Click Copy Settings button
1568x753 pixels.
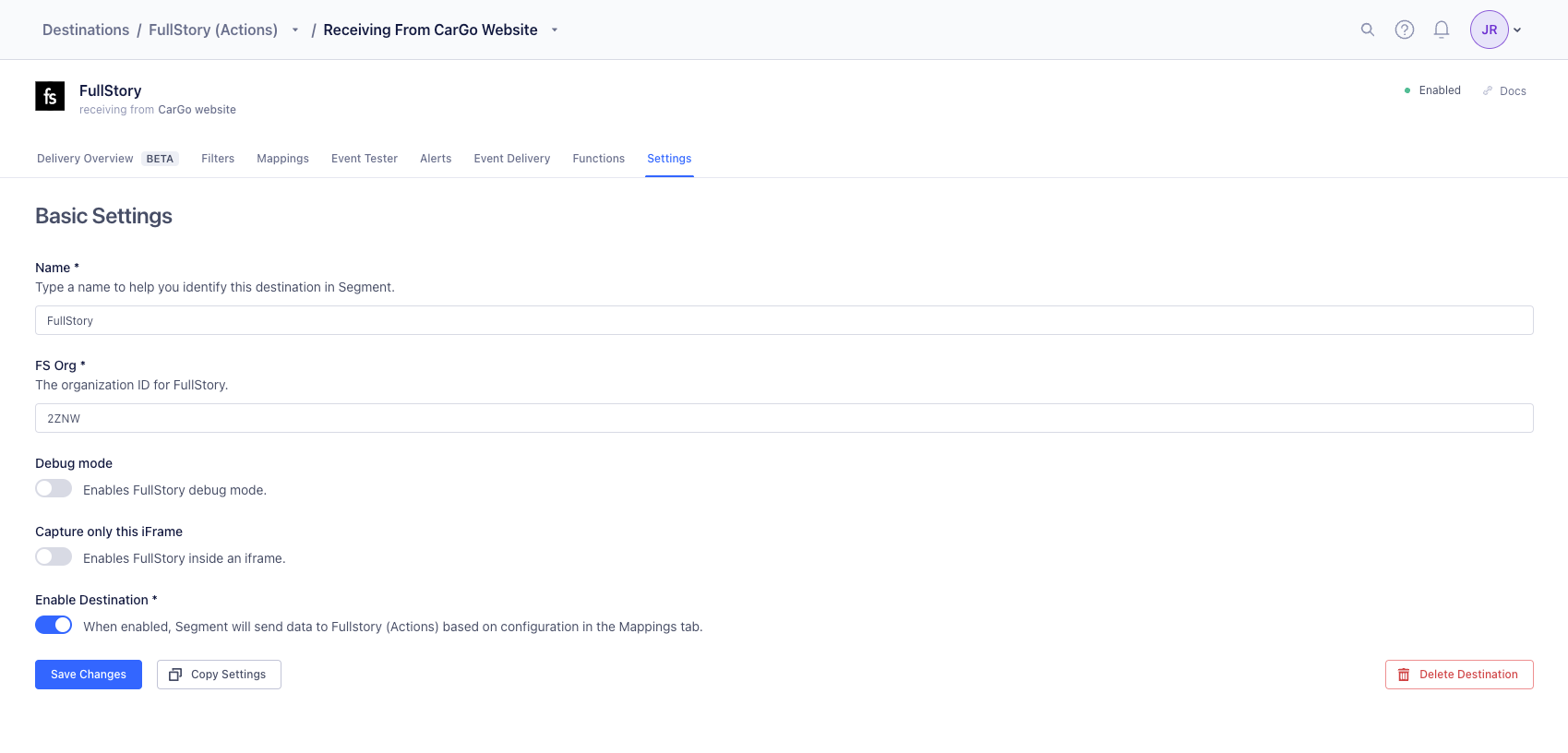[219, 675]
